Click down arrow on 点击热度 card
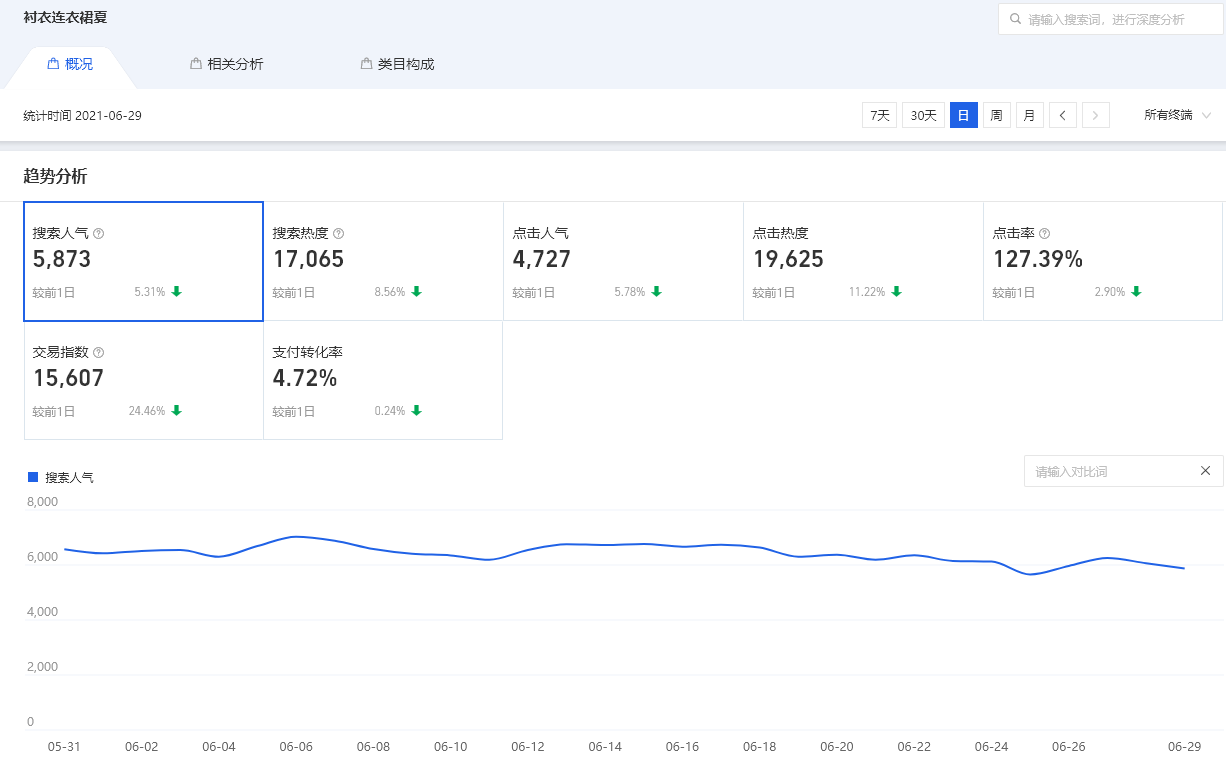1226x760 pixels. click(x=897, y=292)
